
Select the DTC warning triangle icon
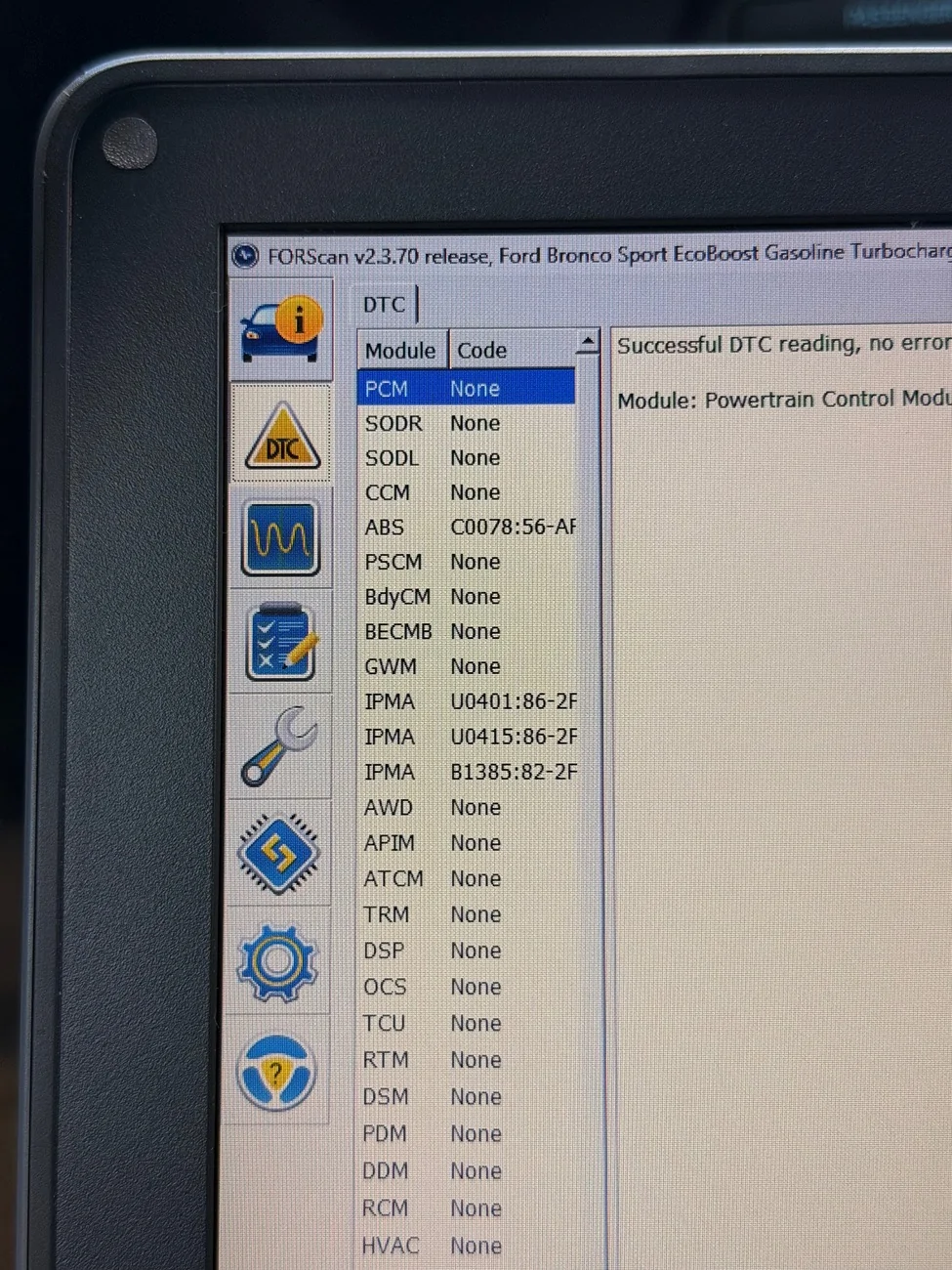pos(281,435)
